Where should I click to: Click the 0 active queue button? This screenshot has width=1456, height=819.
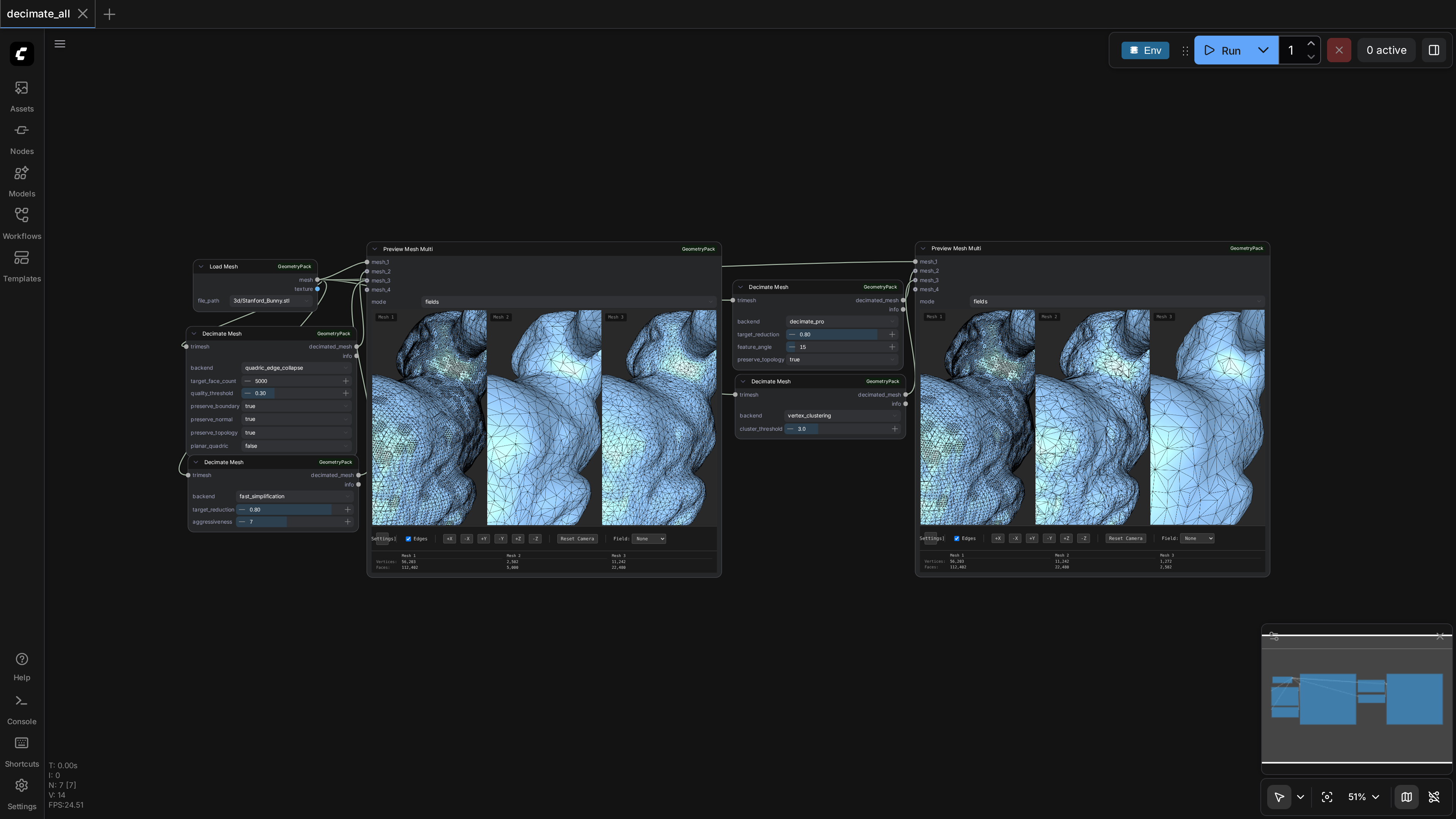(x=1387, y=50)
